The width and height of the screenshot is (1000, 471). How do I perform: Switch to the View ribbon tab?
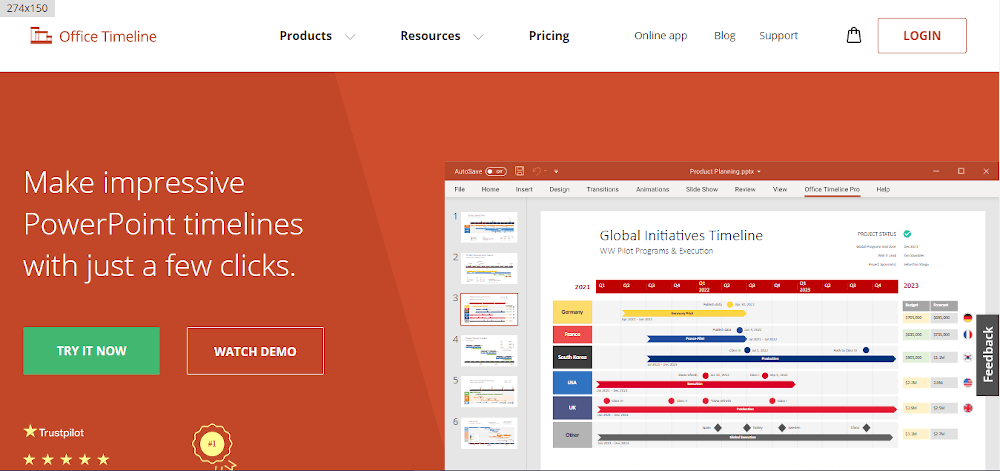780,189
